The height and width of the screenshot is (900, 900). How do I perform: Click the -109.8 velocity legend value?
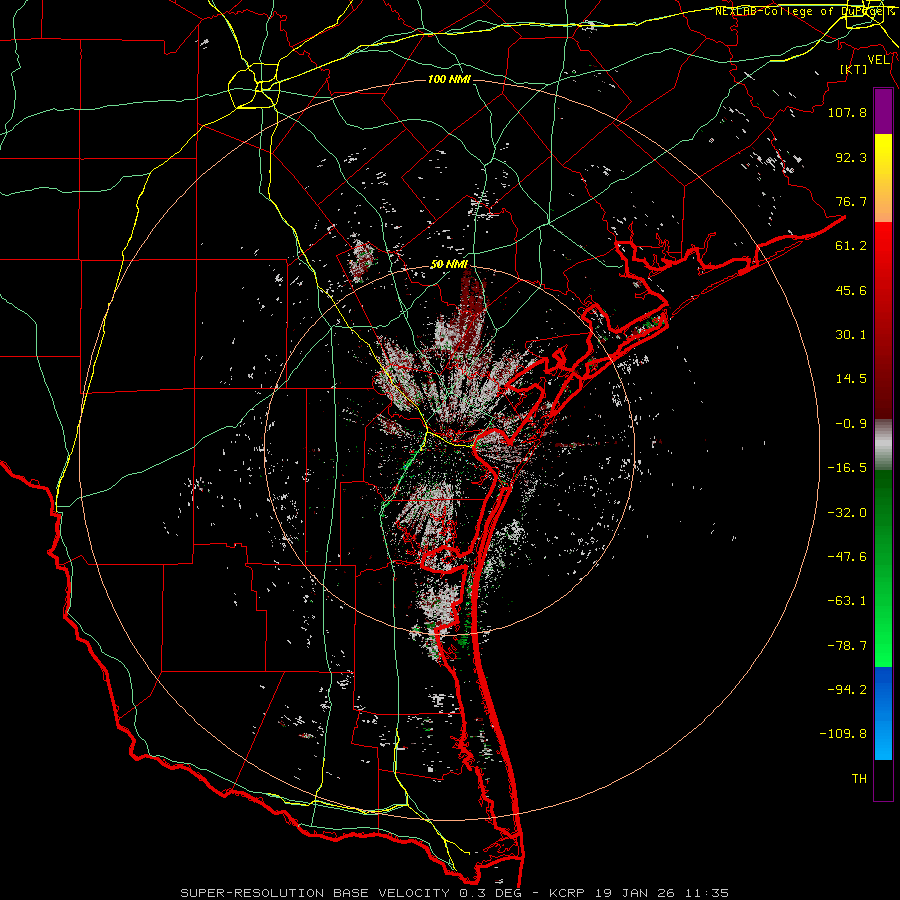(x=843, y=734)
